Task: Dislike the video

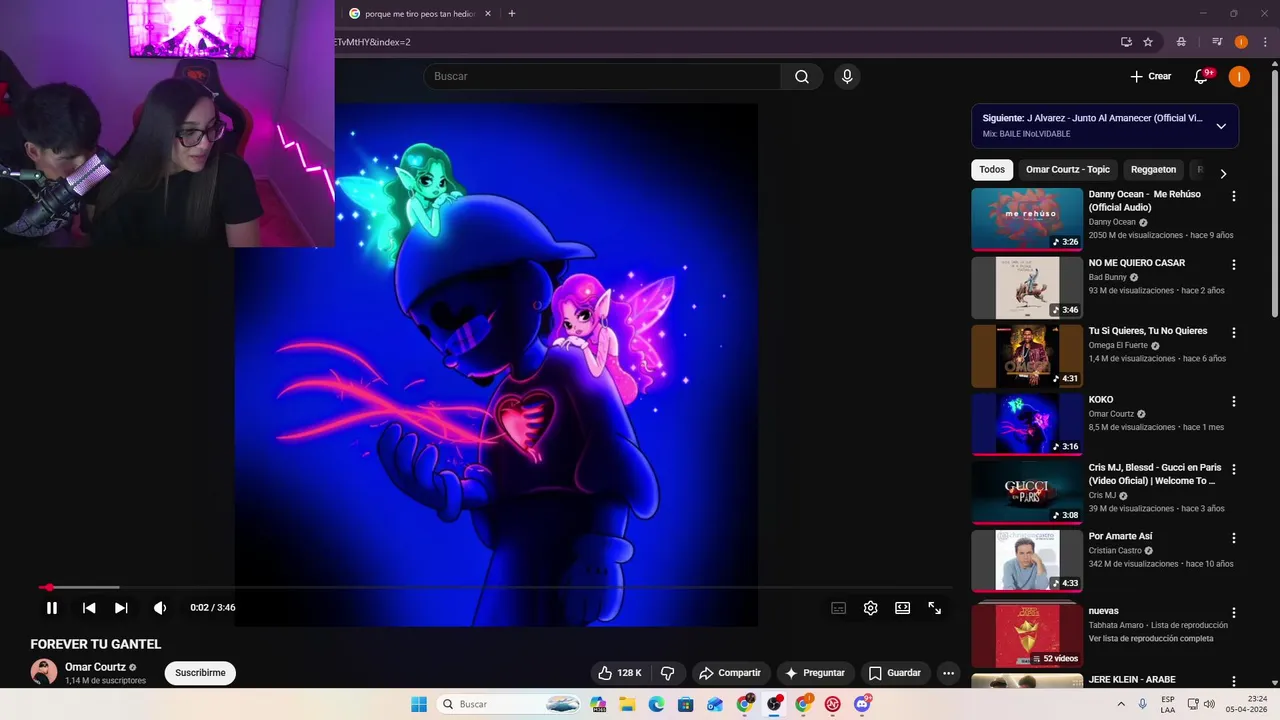Action: pos(667,673)
